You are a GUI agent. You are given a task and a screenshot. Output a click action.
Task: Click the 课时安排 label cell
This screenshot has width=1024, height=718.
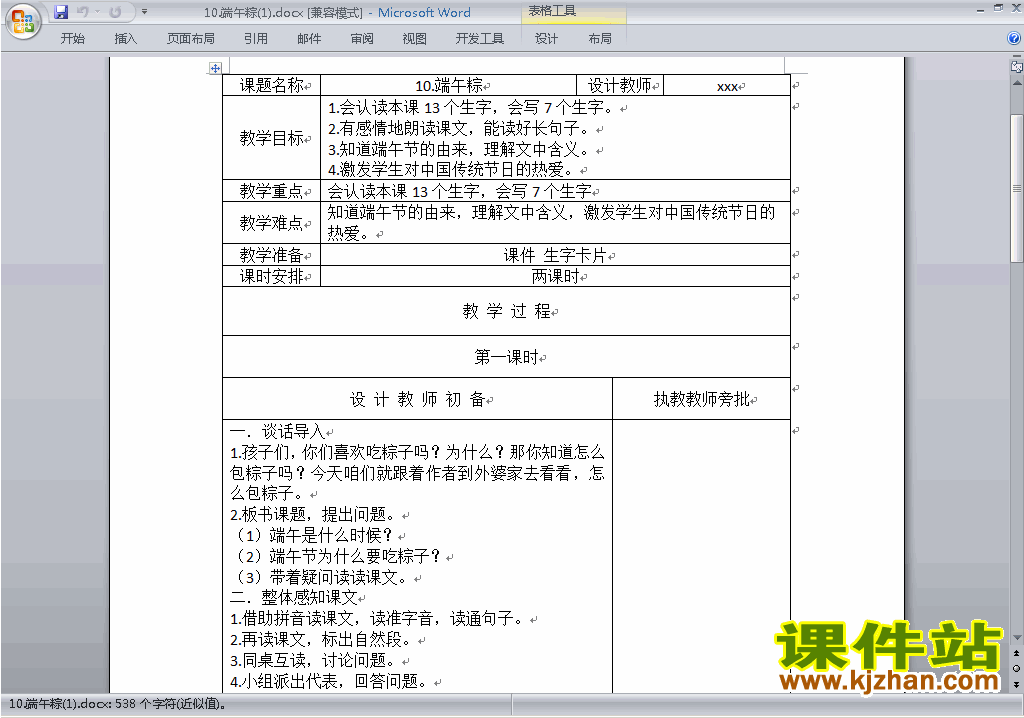272,276
